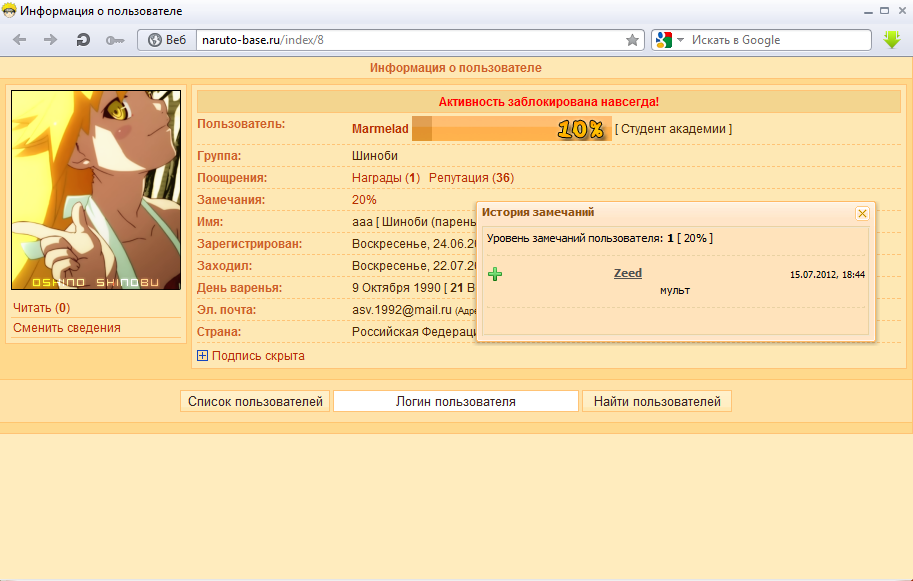Open Zeed's profile link
Viewport: 913px width, 581px height.
628,273
